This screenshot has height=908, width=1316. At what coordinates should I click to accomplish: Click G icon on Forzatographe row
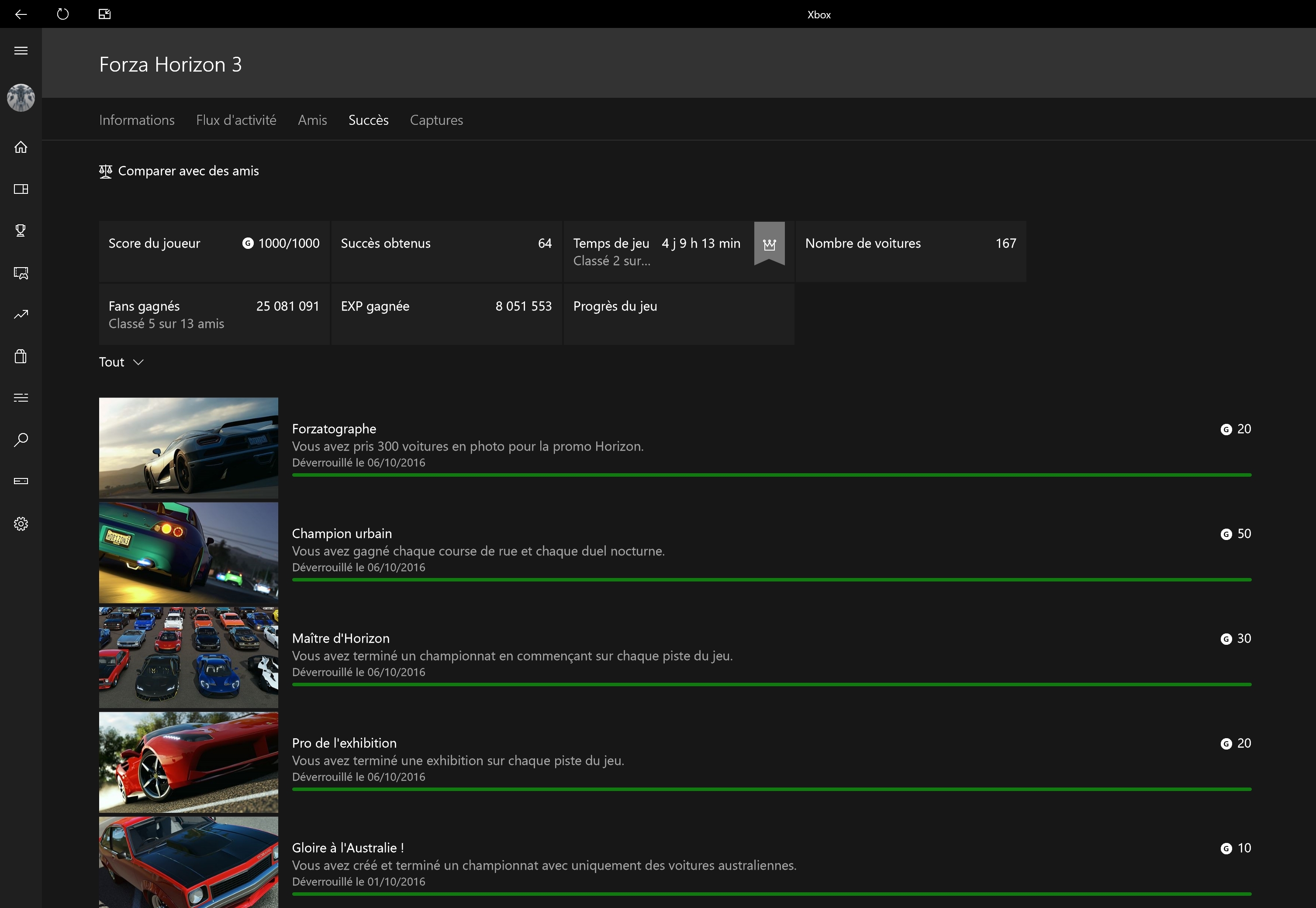point(1226,430)
